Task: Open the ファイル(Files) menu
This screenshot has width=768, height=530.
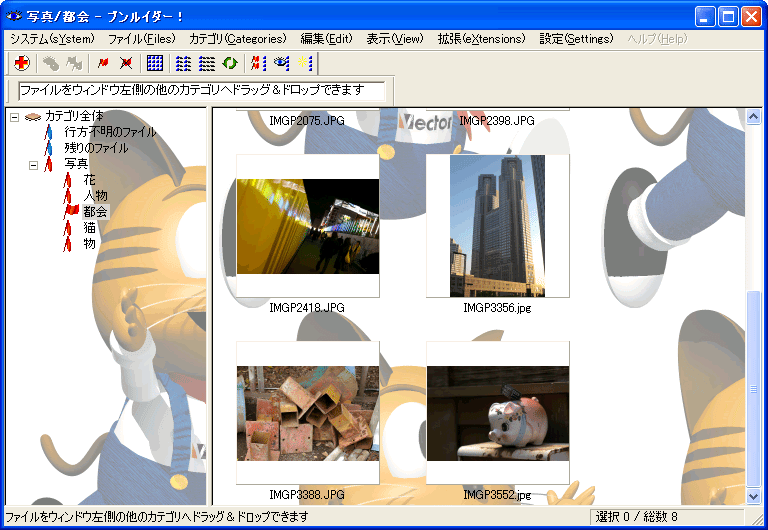Action: click(x=142, y=39)
